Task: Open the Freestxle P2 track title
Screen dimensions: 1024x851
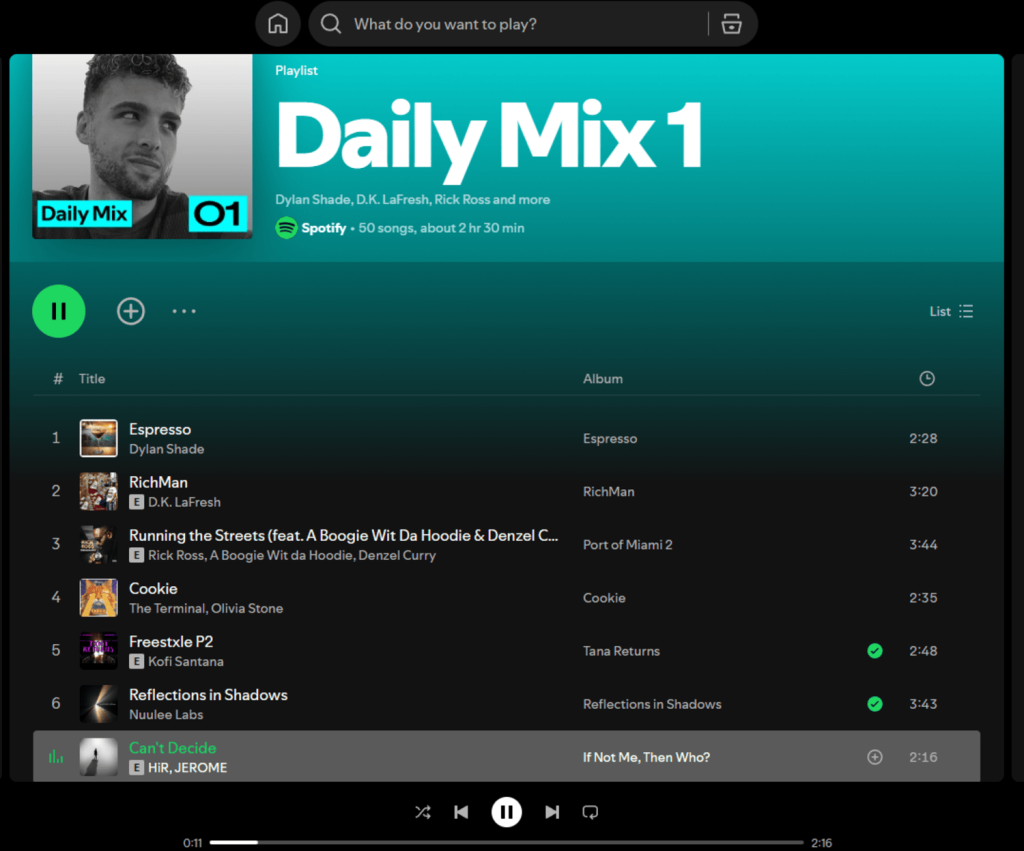Action: [x=171, y=641]
